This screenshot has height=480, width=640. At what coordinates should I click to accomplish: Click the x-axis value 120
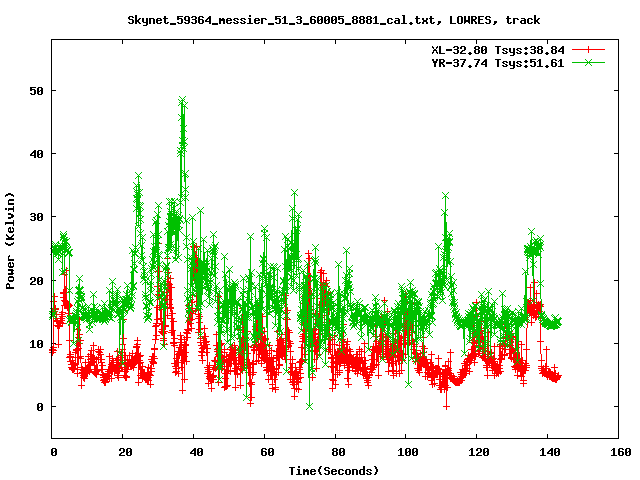(479, 452)
